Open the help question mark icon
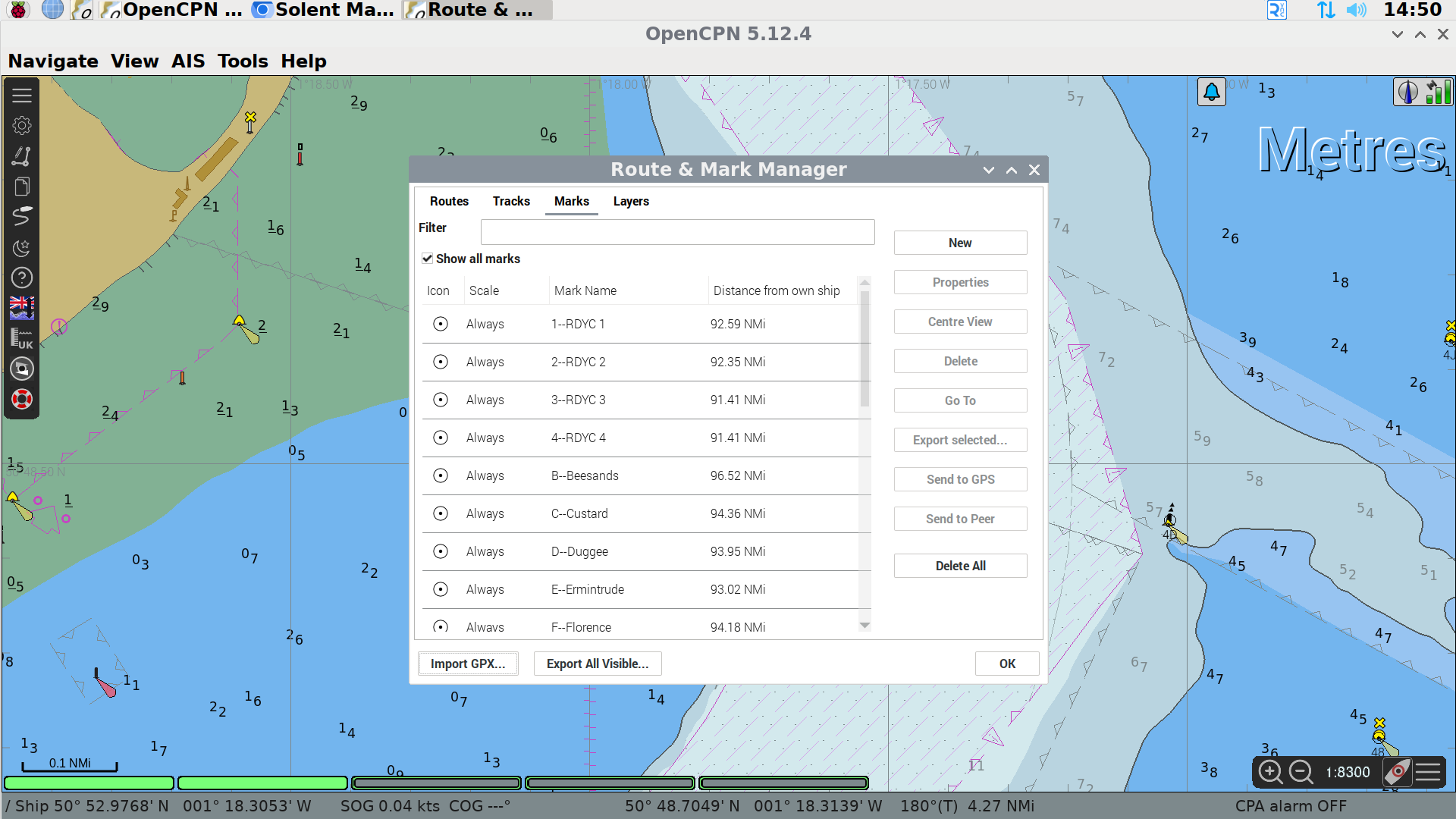Image resolution: width=1456 pixels, height=819 pixels. [x=21, y=277]
